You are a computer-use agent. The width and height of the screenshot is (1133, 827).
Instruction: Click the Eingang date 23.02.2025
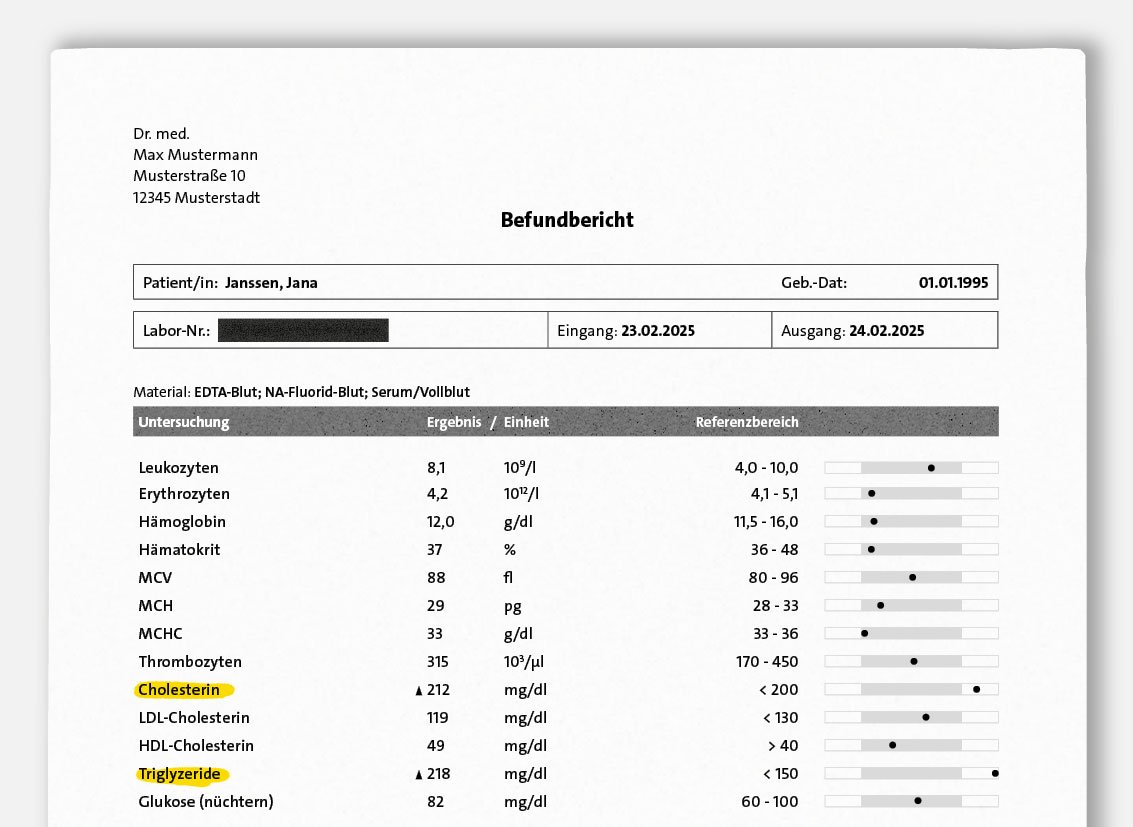(x=658, y=331)
